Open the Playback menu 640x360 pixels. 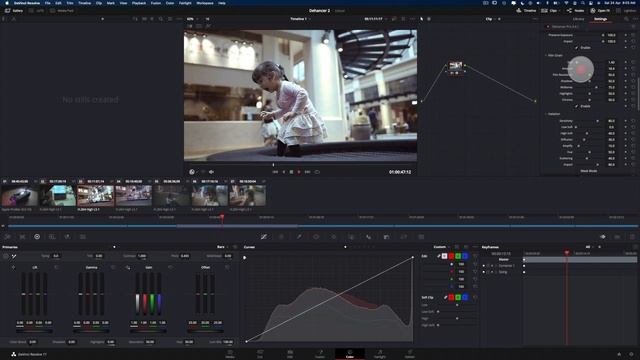tap(139, 3)
